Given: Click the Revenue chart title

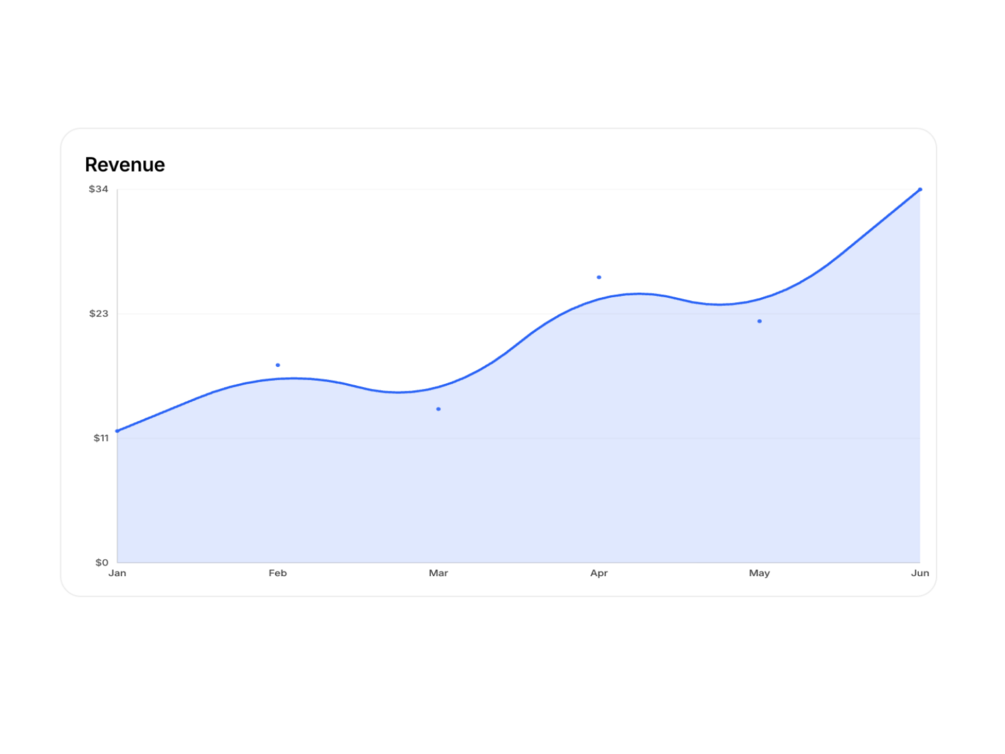Looking at the screenshot, I should click(125, 165).
